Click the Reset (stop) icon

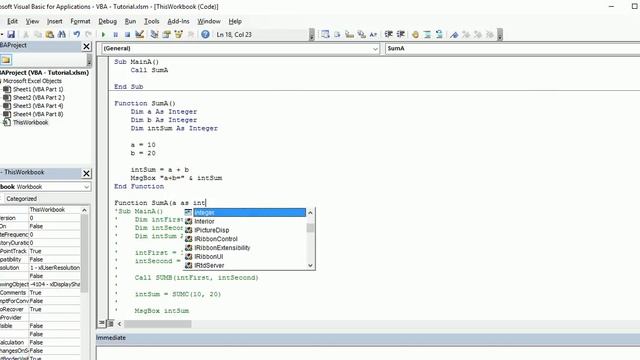(x=127, y=35)
